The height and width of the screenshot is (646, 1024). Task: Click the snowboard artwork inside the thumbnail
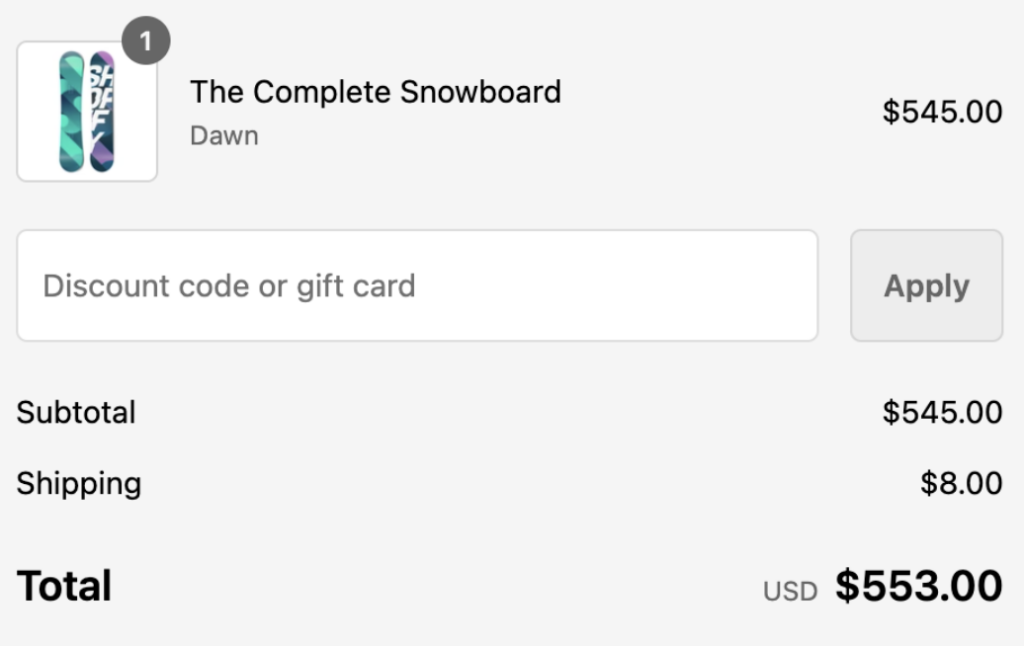coord(86,110)
